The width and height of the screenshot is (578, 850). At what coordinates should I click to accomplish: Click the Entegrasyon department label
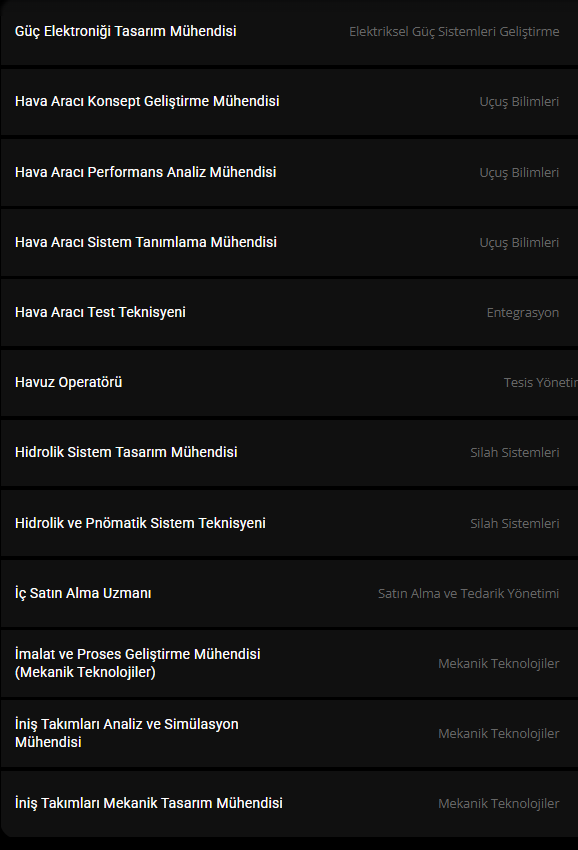pos(523,313)
